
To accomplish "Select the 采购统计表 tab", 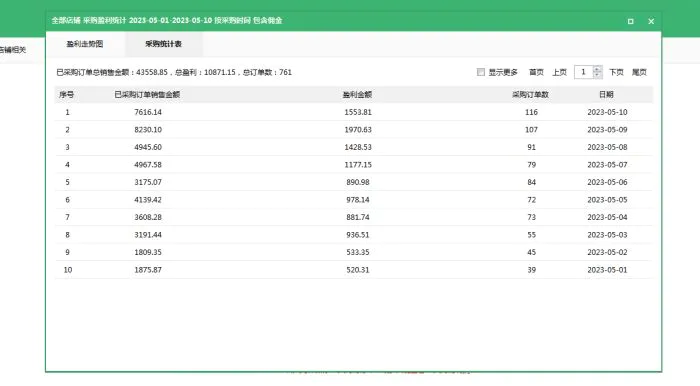I will coord(163,44).
